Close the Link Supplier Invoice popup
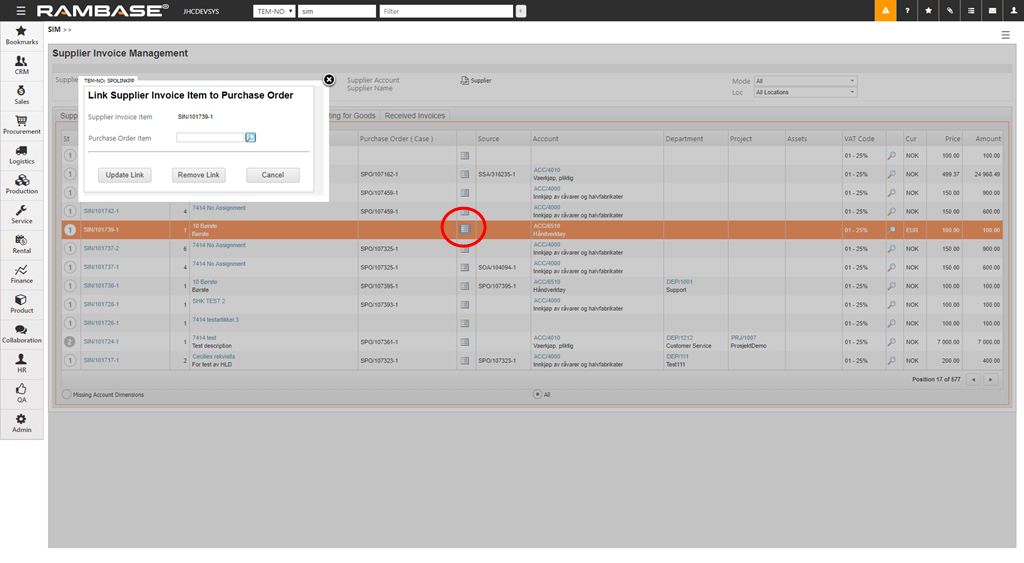 point(328,79)
